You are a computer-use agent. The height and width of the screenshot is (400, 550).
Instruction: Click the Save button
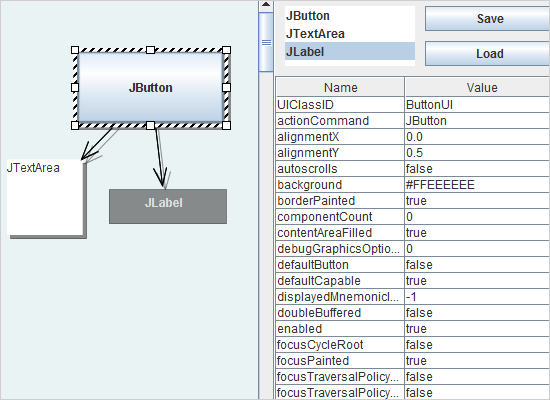click(488, 19)
